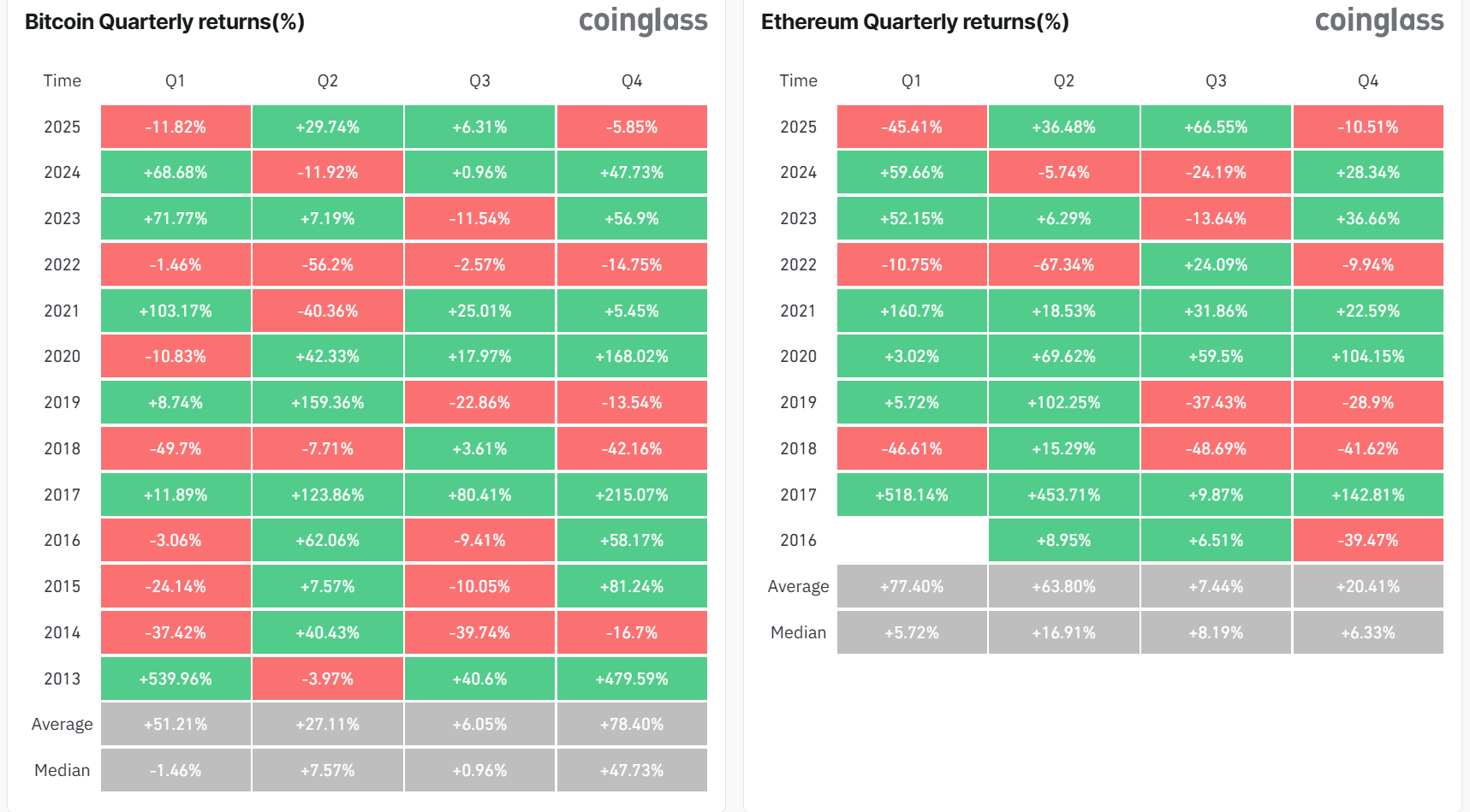Select the Q1 column header in Bitcoin table
The height and width of the screenshot is (812, 1470).
point(176,80)
